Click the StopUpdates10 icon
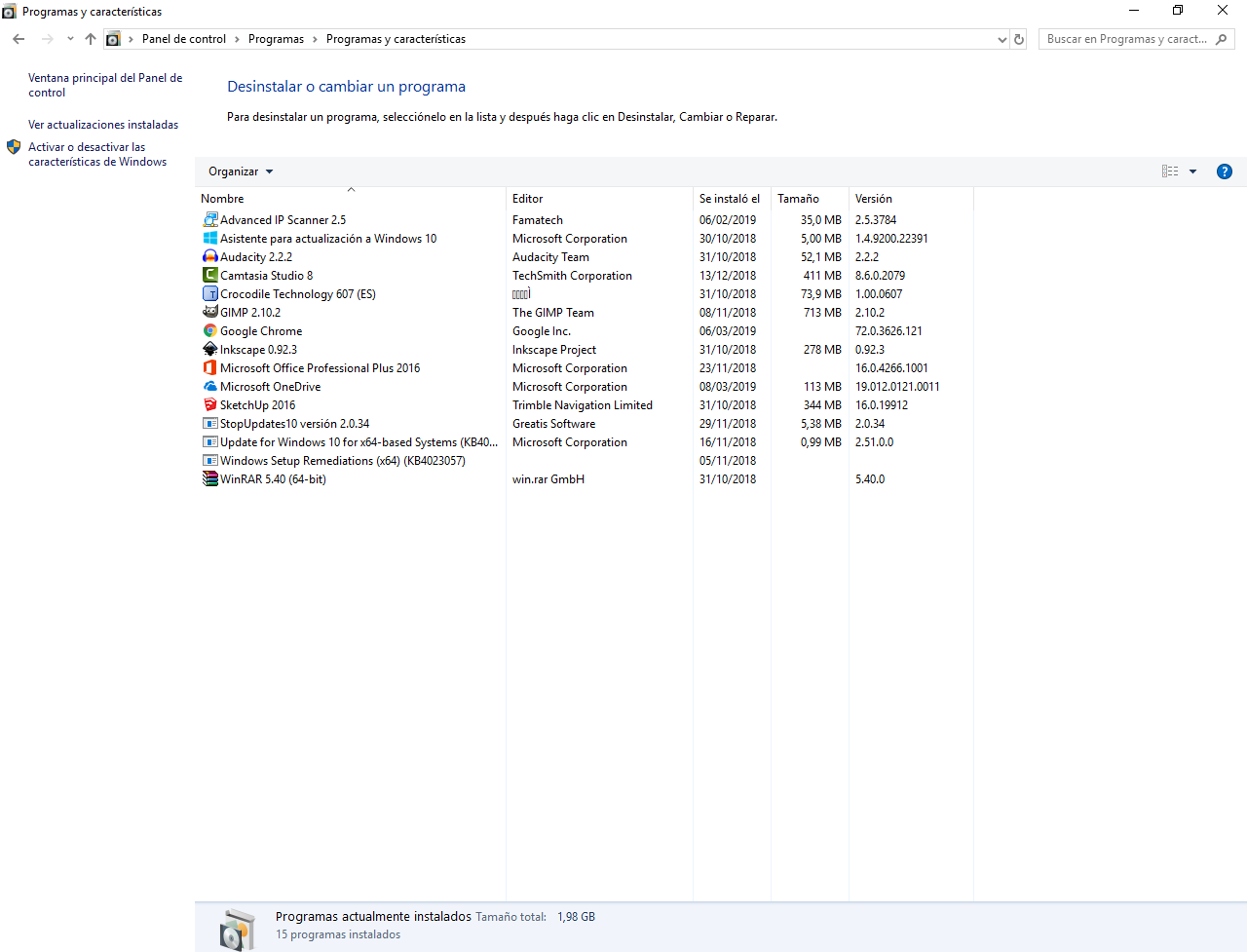Viewport: 1247px width, 952px height. tap(209, 424)
